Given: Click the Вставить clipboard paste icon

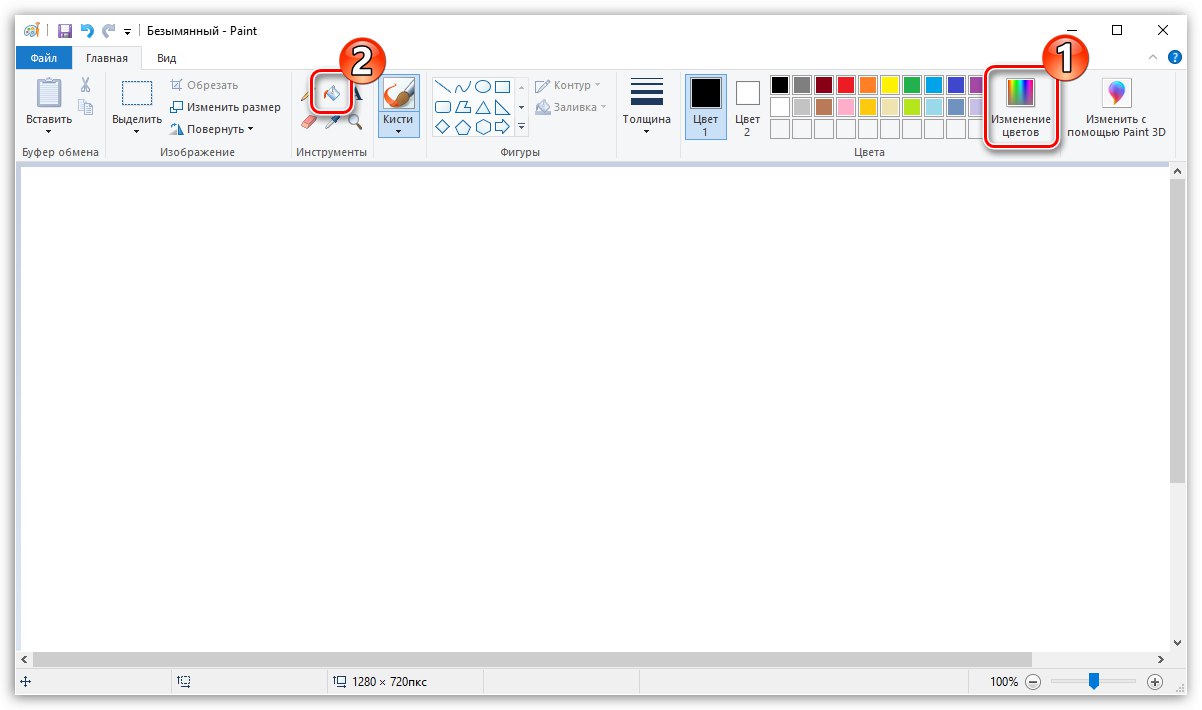Looking at the screenshot, I should click(x=49, y=93).
